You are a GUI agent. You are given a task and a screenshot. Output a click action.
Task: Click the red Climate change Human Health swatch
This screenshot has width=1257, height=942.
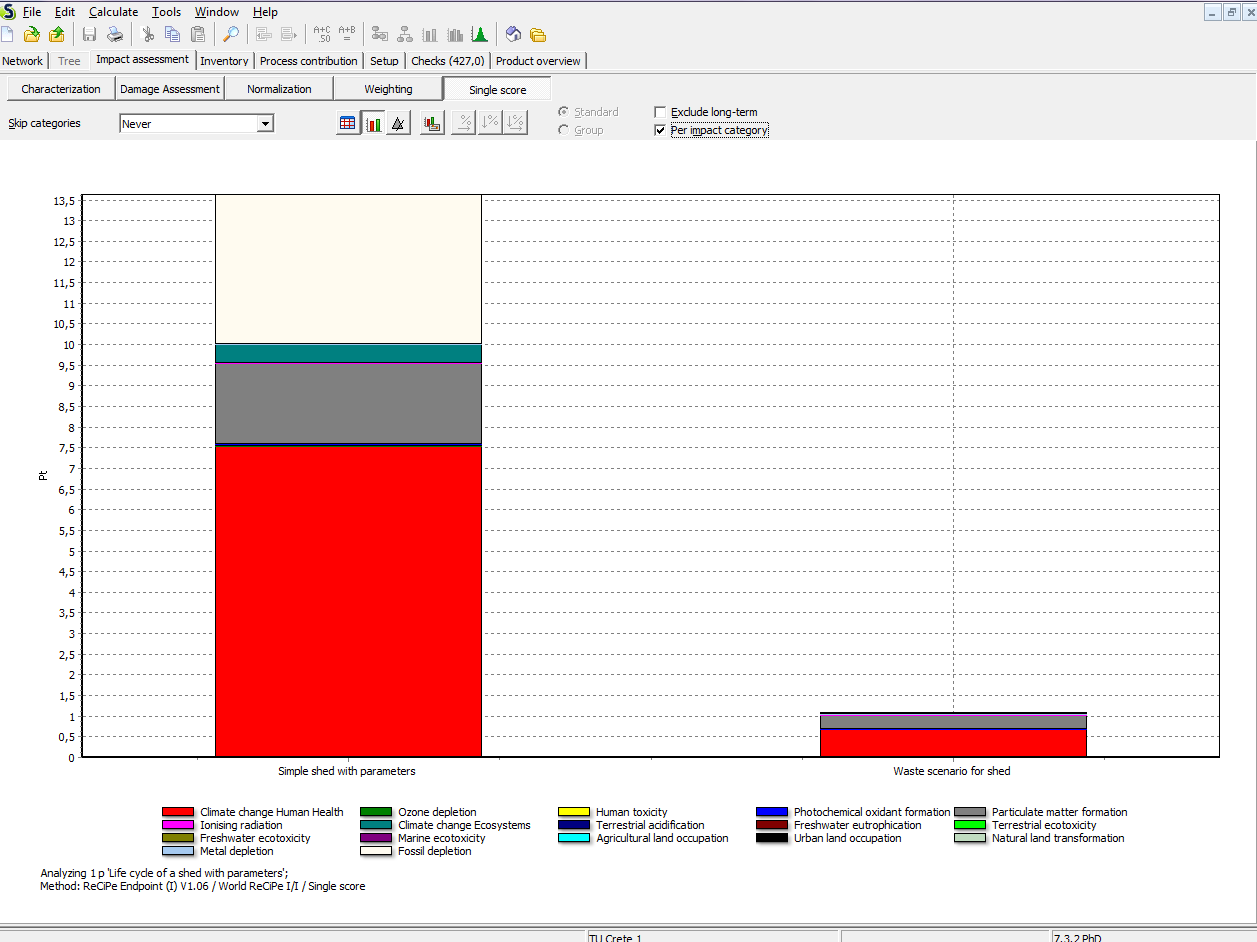178,812
